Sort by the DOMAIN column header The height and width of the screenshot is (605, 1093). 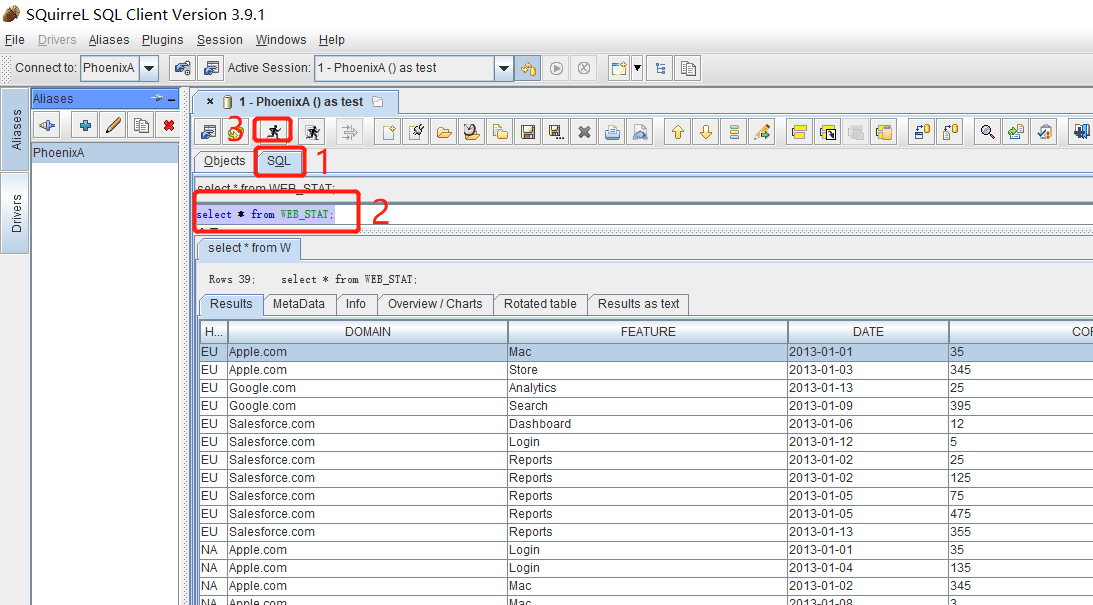point(368,332)
